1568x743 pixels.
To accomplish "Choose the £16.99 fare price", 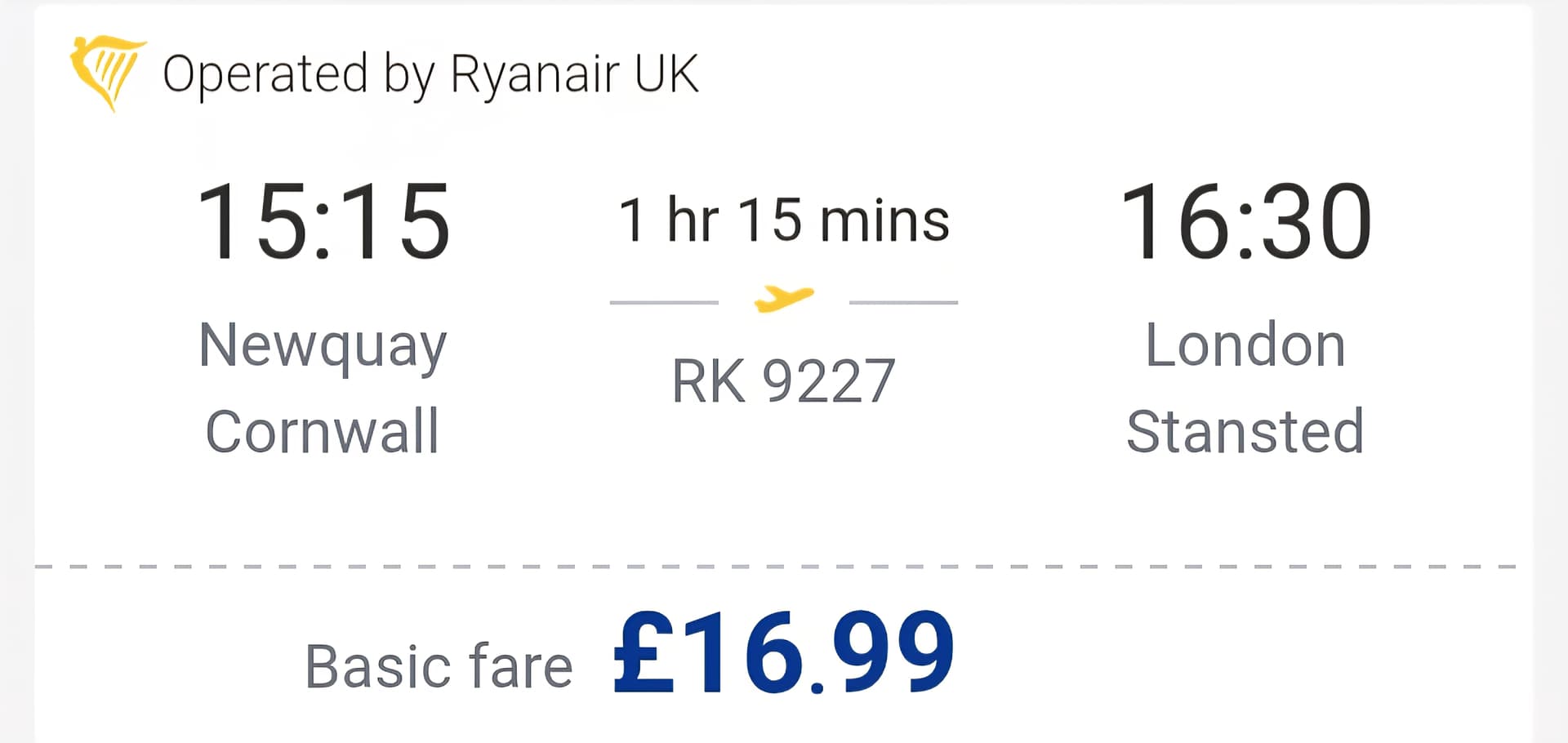I will [783, 653].
